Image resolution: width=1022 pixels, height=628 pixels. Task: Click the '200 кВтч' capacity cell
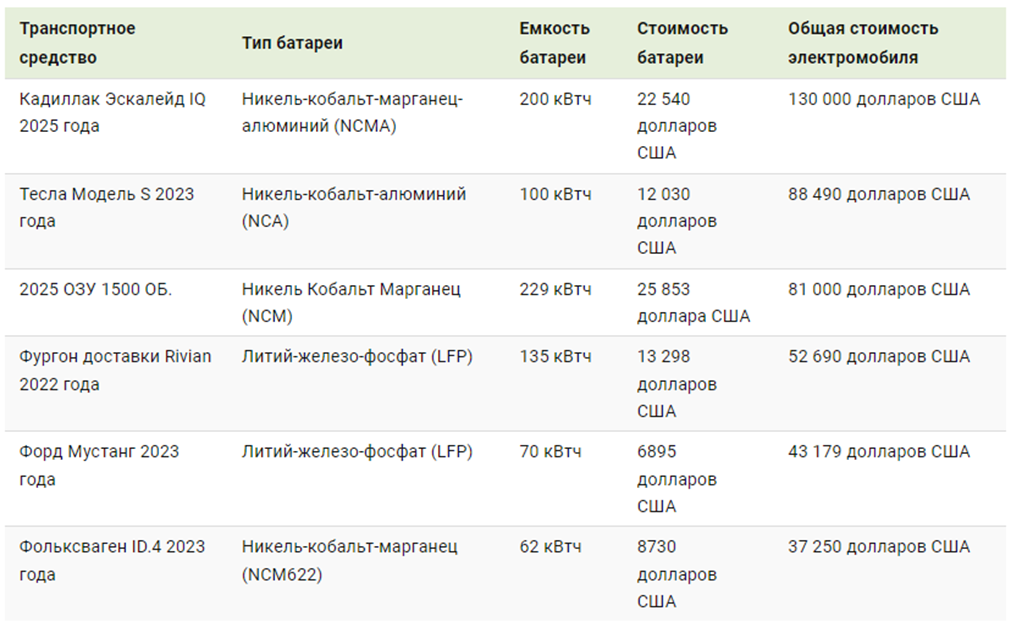555,99
